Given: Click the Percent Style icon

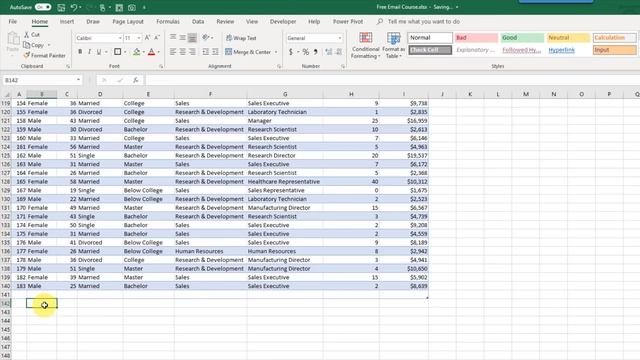Looking at the screenshot, I should 305,52.
